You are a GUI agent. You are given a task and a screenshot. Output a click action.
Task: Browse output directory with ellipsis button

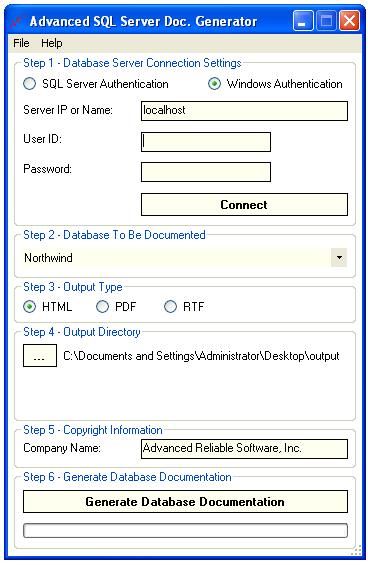tap(40, 356)
